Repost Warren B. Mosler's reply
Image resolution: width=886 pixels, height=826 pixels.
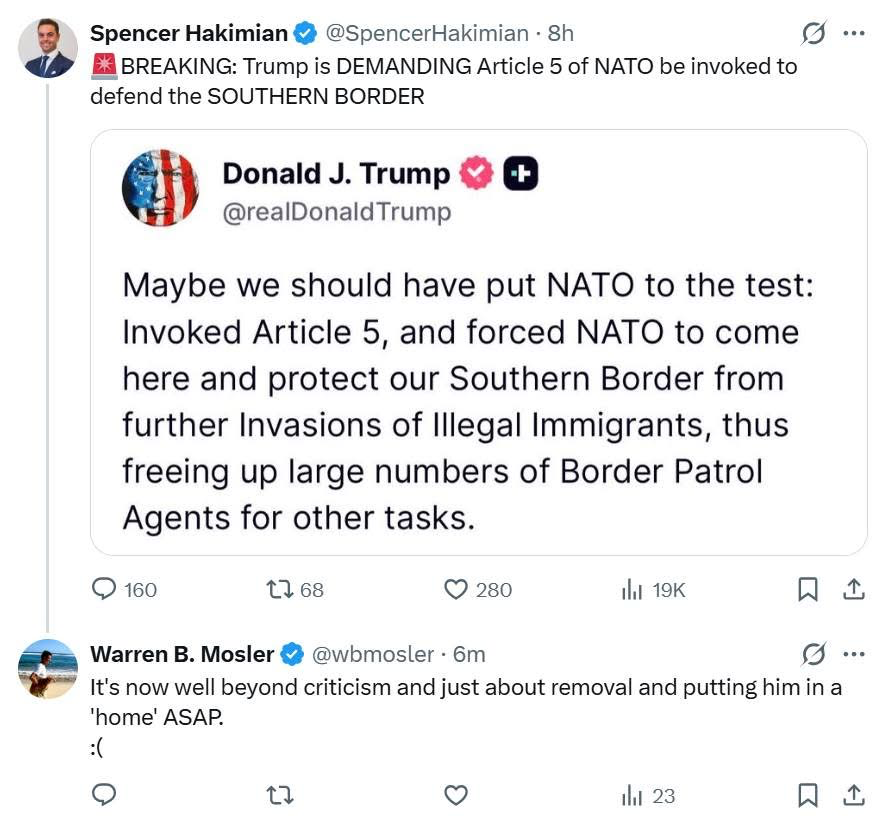coord(281,796)
